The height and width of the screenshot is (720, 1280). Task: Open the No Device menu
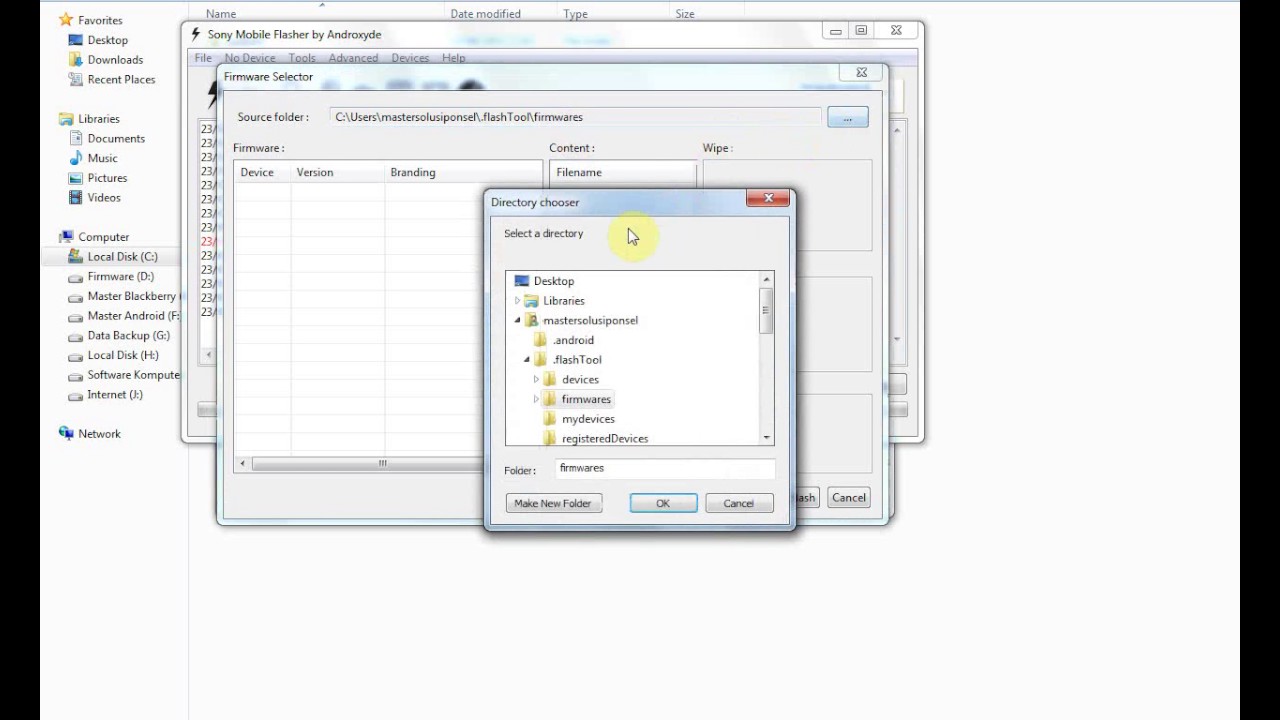pyautogui.click(x=250, y=58)
